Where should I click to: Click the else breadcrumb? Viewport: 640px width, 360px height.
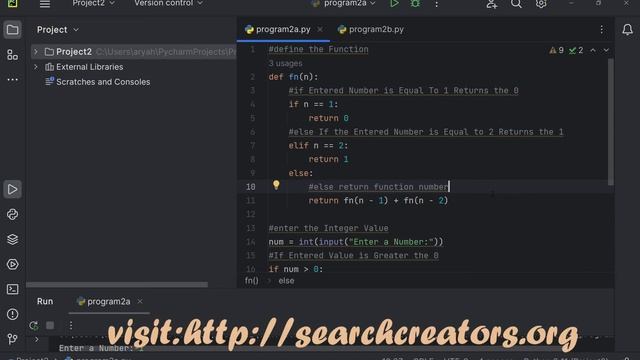[x=286, y=281]
